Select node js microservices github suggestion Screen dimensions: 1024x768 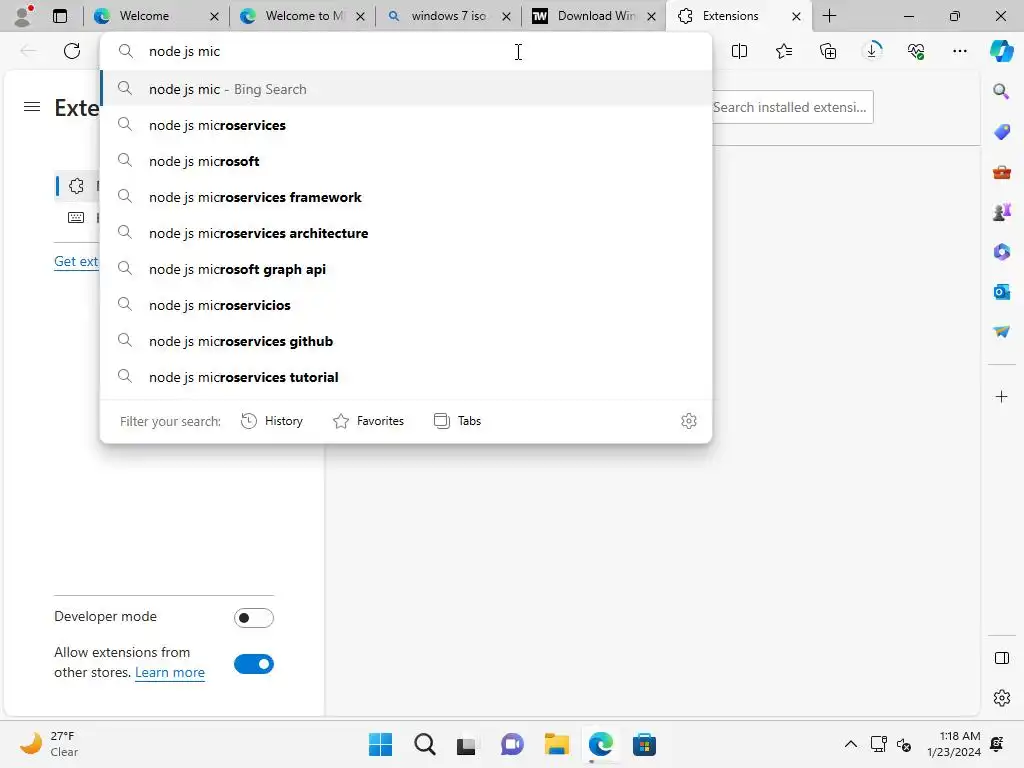[406, 340]
